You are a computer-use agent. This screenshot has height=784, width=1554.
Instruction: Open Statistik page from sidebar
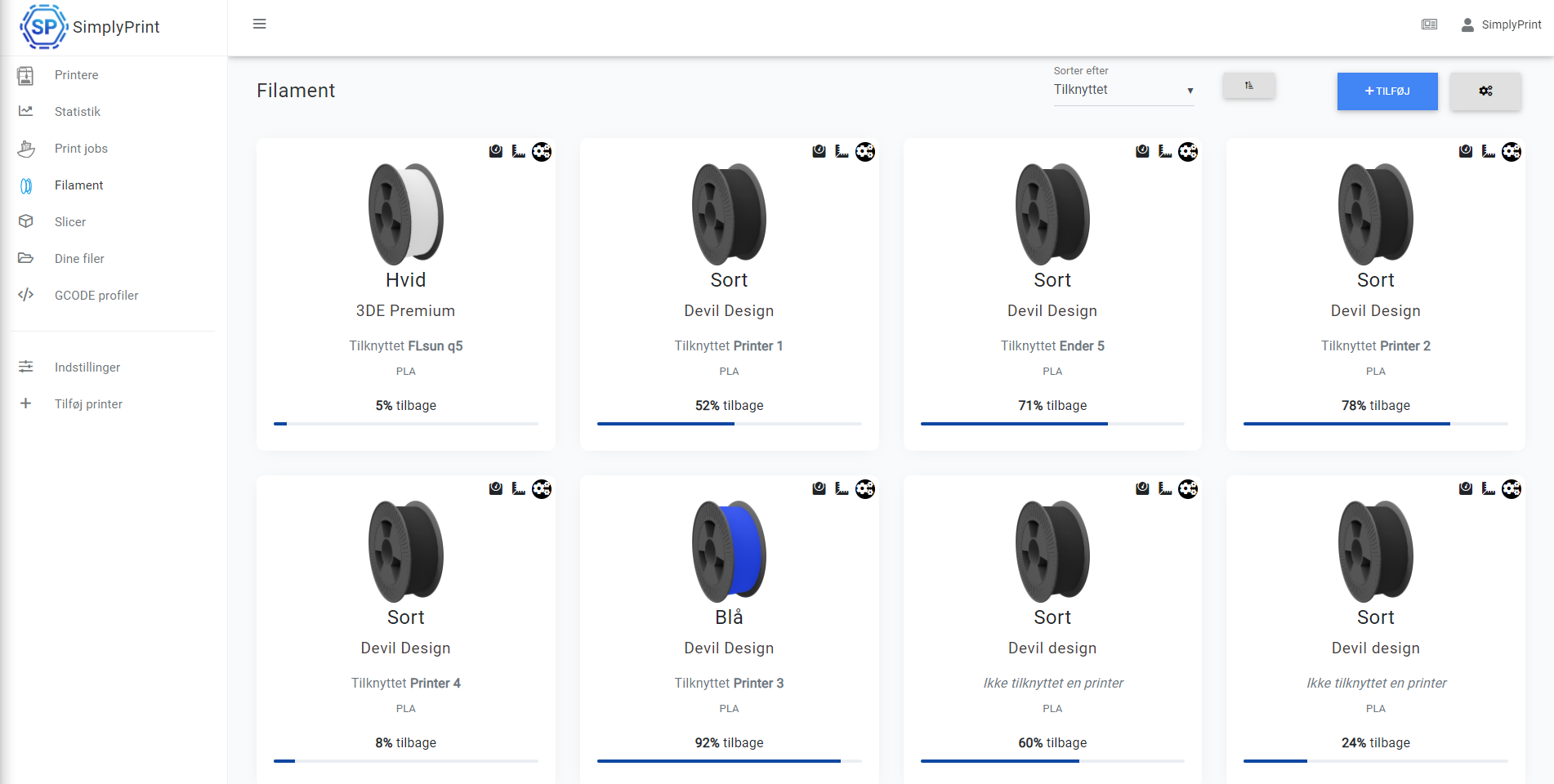click(x=78, y=112)
